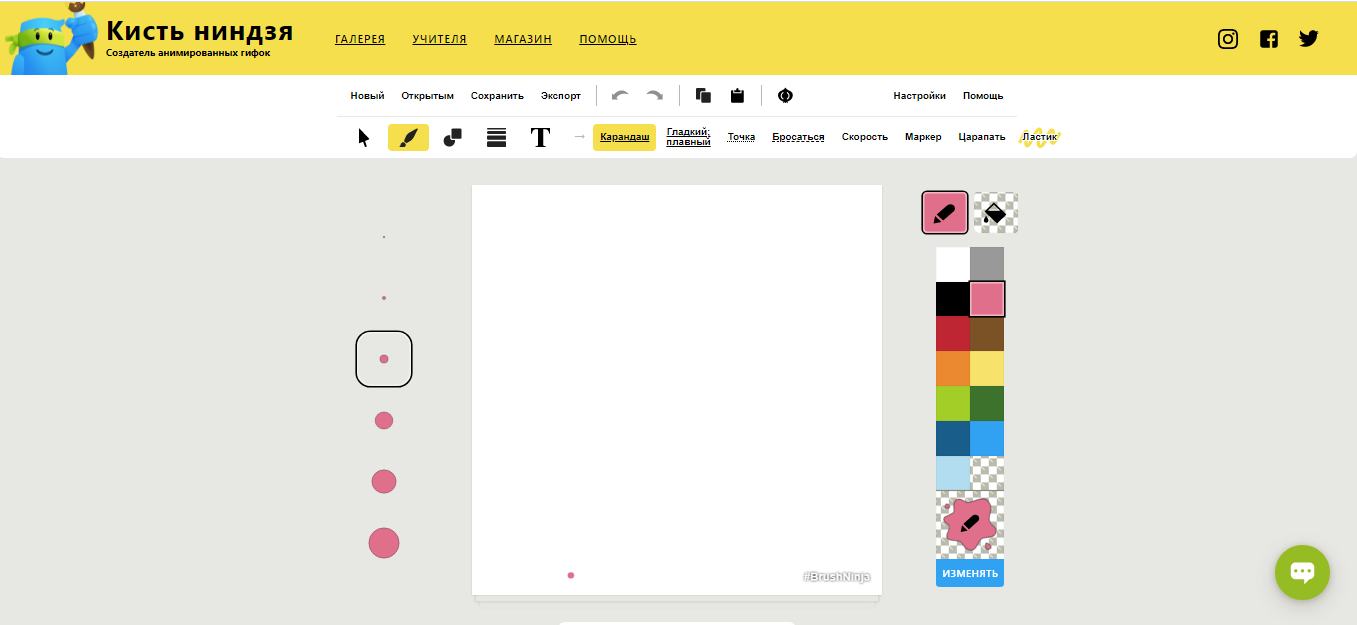Select the brush drawing tool
This screenshot has width=1357, height=625.
pyautogui.click(x=408, y=138)
